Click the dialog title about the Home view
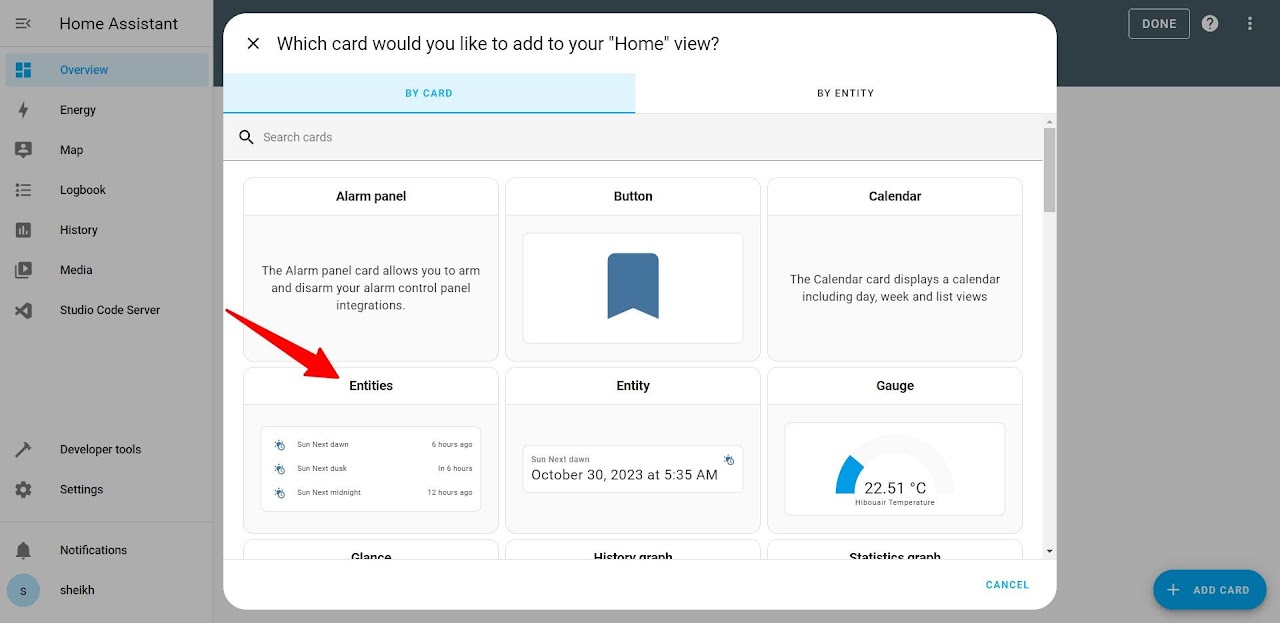This screenshot has width=1280, height=623. click(498, 43)
